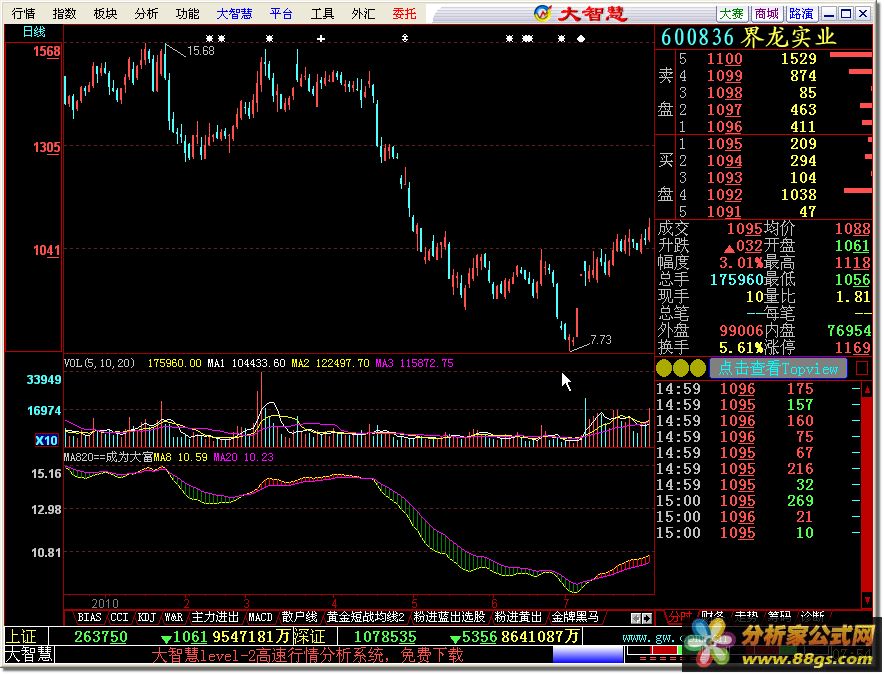Image resolution: width=884 pixels, height=674 pixels.
Task: Switch to the 分时 tab at bottom right
Action: pyautogui.click(x=680, y=616)
